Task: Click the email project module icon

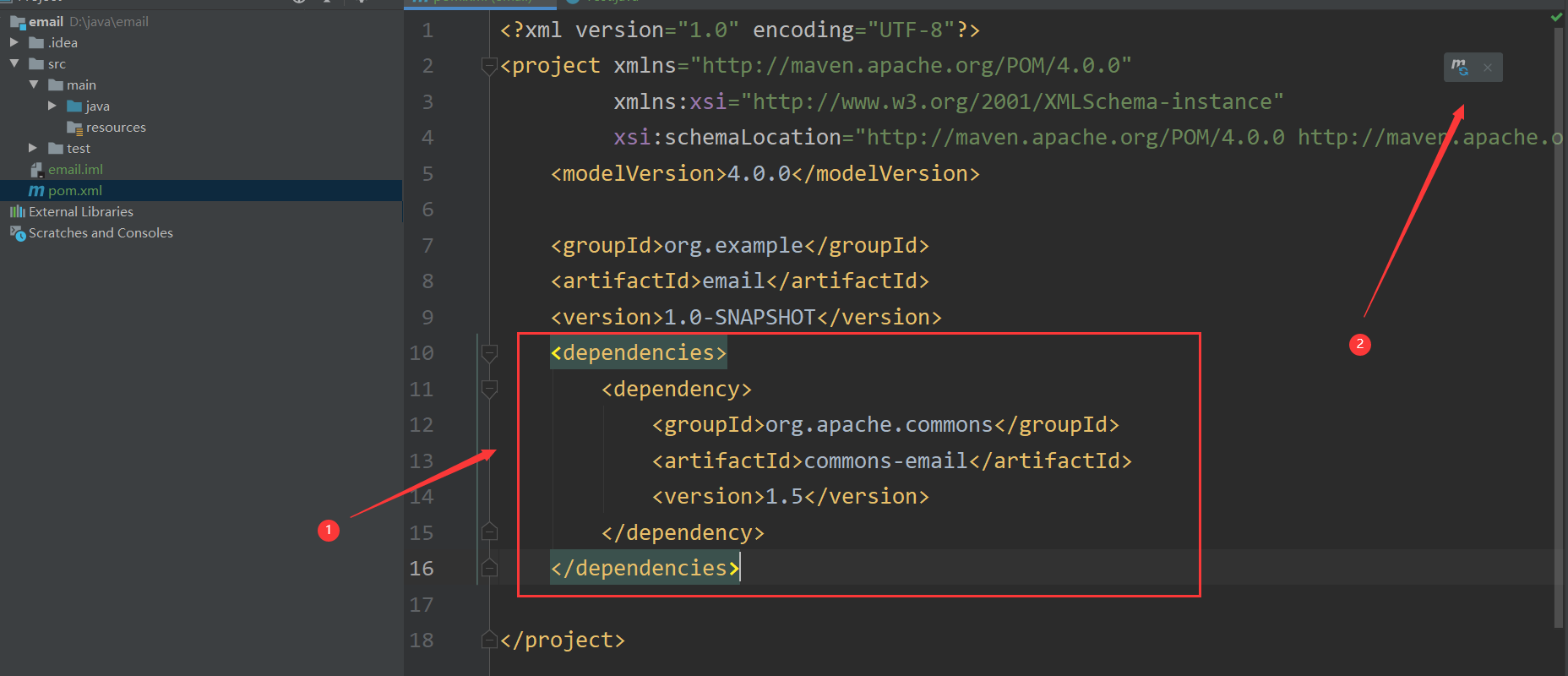Action: tap(17, 22)
